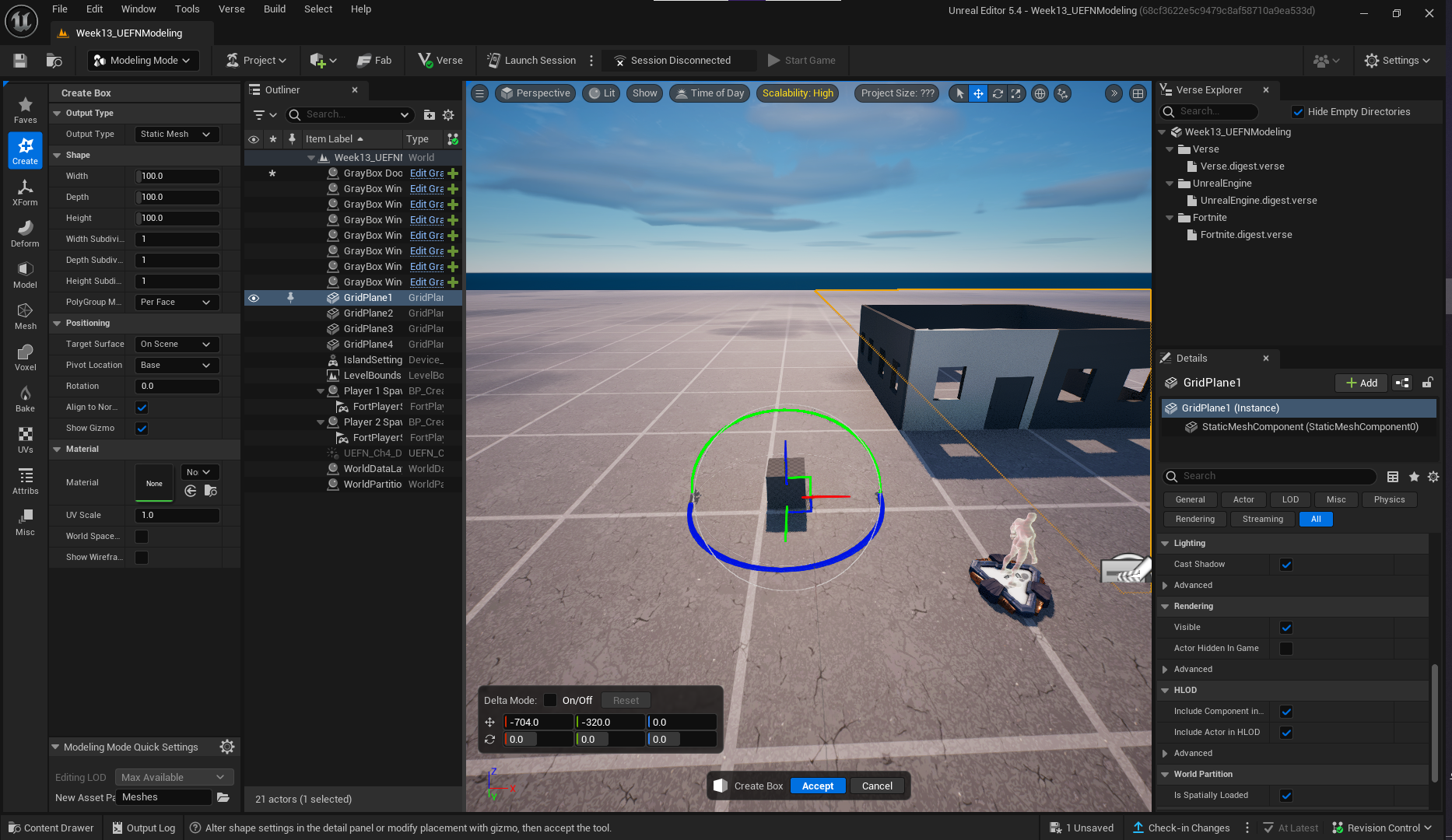Click Check-in Changes button
Viewport: 1452px width, 840px height.
coord(1181,828)
